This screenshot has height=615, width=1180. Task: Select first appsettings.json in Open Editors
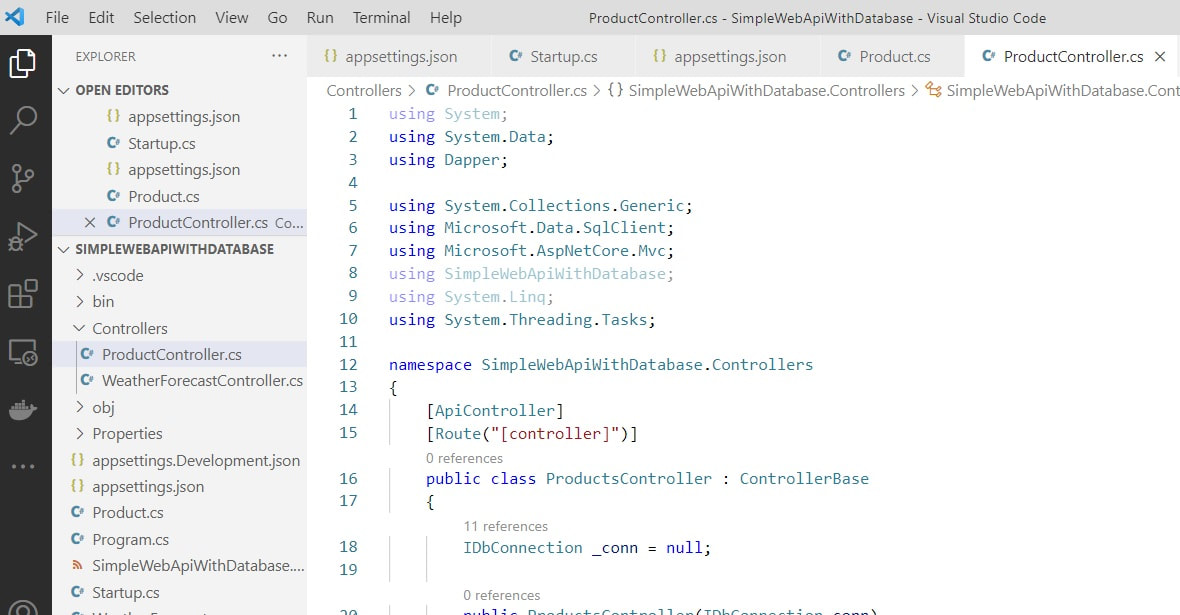[x=180, y=117]
